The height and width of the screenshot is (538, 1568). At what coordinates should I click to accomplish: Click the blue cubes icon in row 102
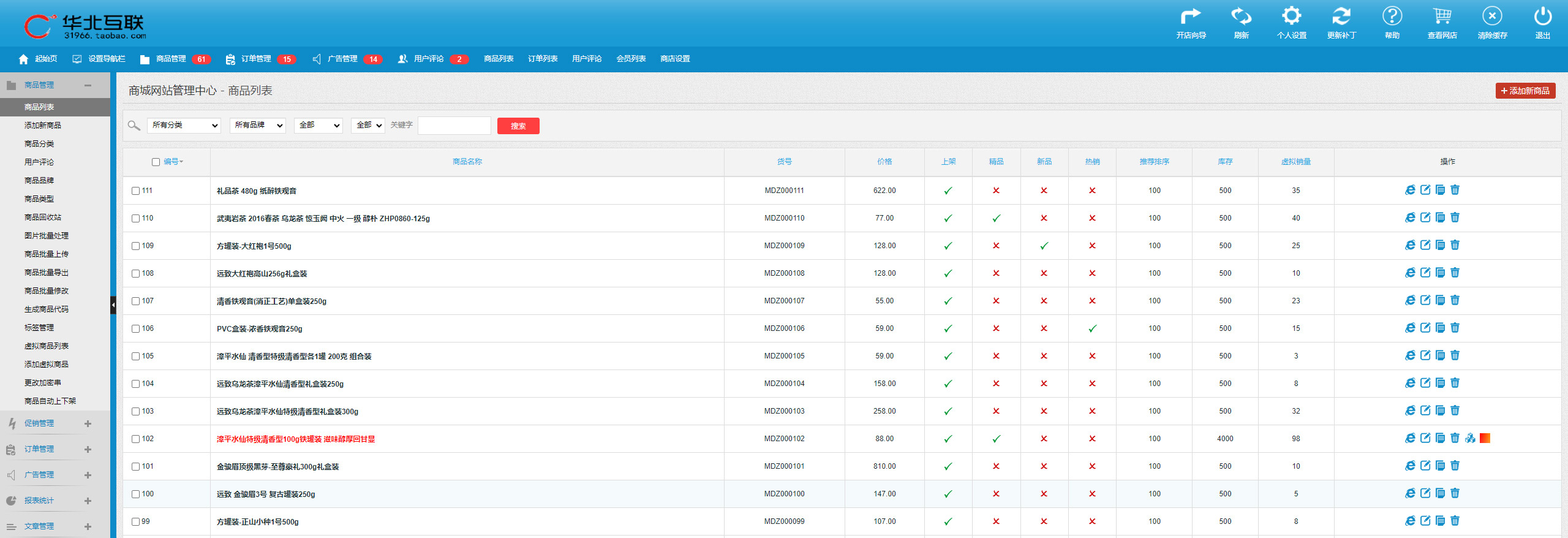pos(1470,438)
